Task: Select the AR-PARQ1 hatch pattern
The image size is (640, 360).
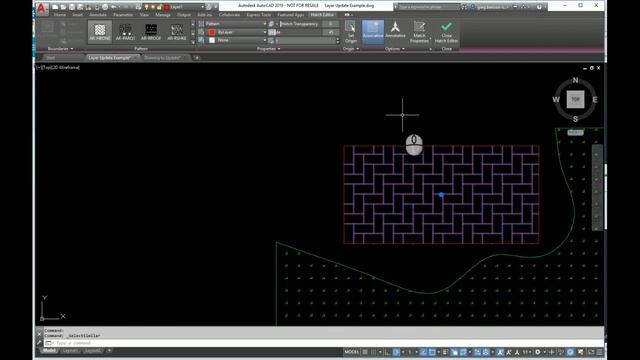Action: pyautogui.click(x=125, y=31)
